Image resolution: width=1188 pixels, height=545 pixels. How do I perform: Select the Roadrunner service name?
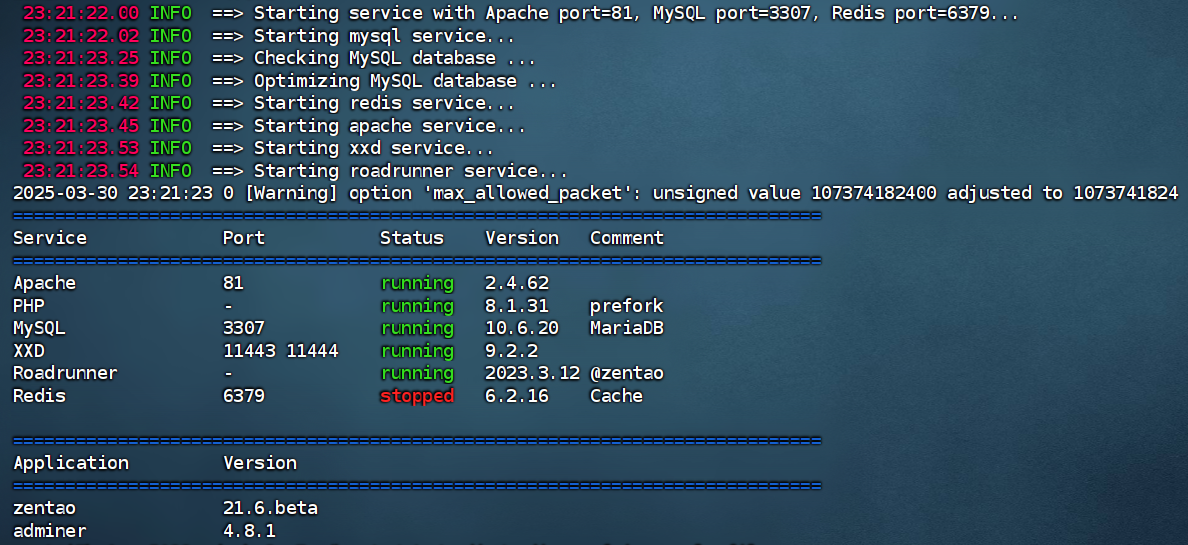coord(65,374)
